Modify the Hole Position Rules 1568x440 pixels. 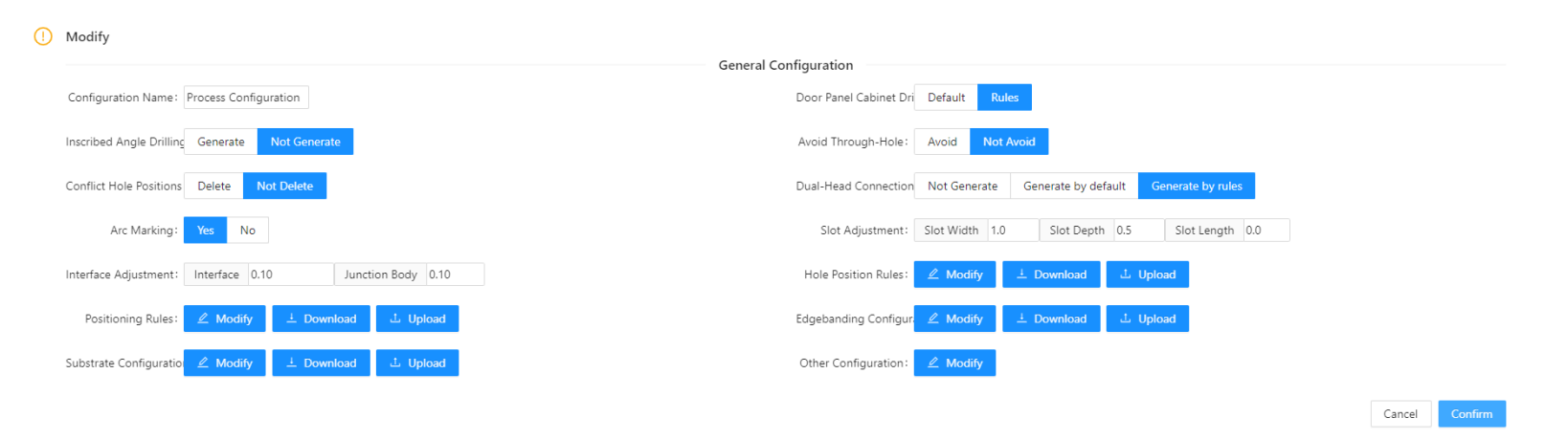point(954,275)
